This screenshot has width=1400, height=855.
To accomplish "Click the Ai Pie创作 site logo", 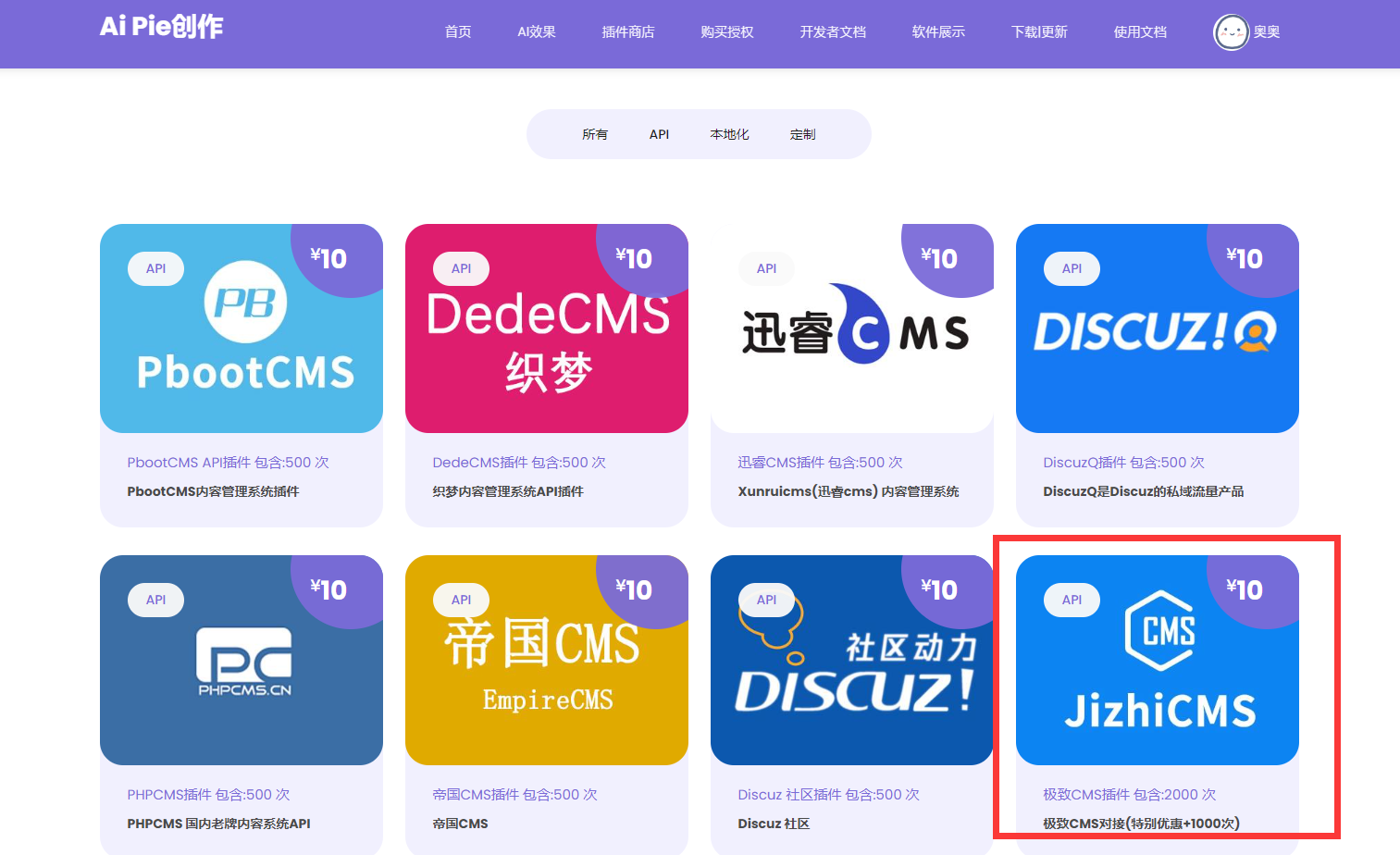I will [x=161, y=26].
